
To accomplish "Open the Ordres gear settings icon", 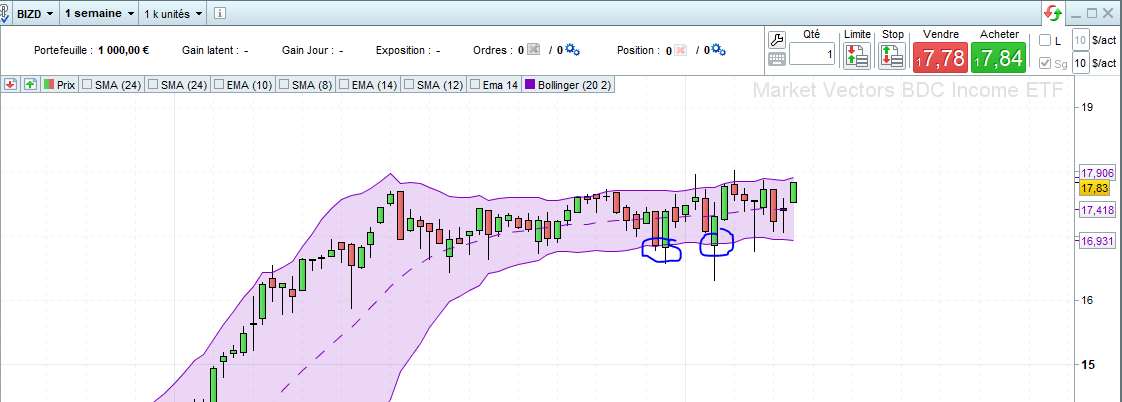I will (x=572, y=49).
